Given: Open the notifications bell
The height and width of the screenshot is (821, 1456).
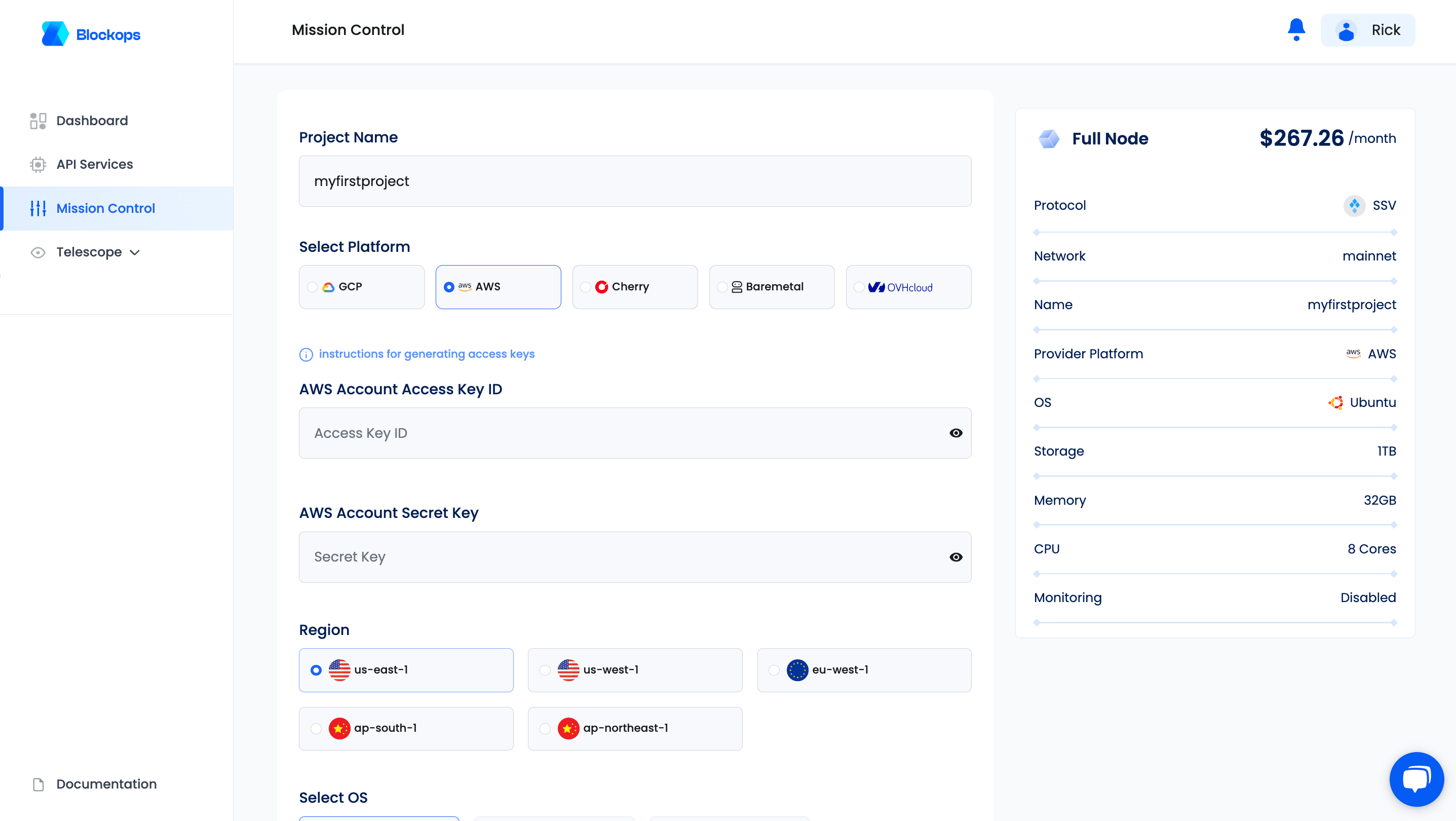Looking at the screenshot, I should [1296, 30].
